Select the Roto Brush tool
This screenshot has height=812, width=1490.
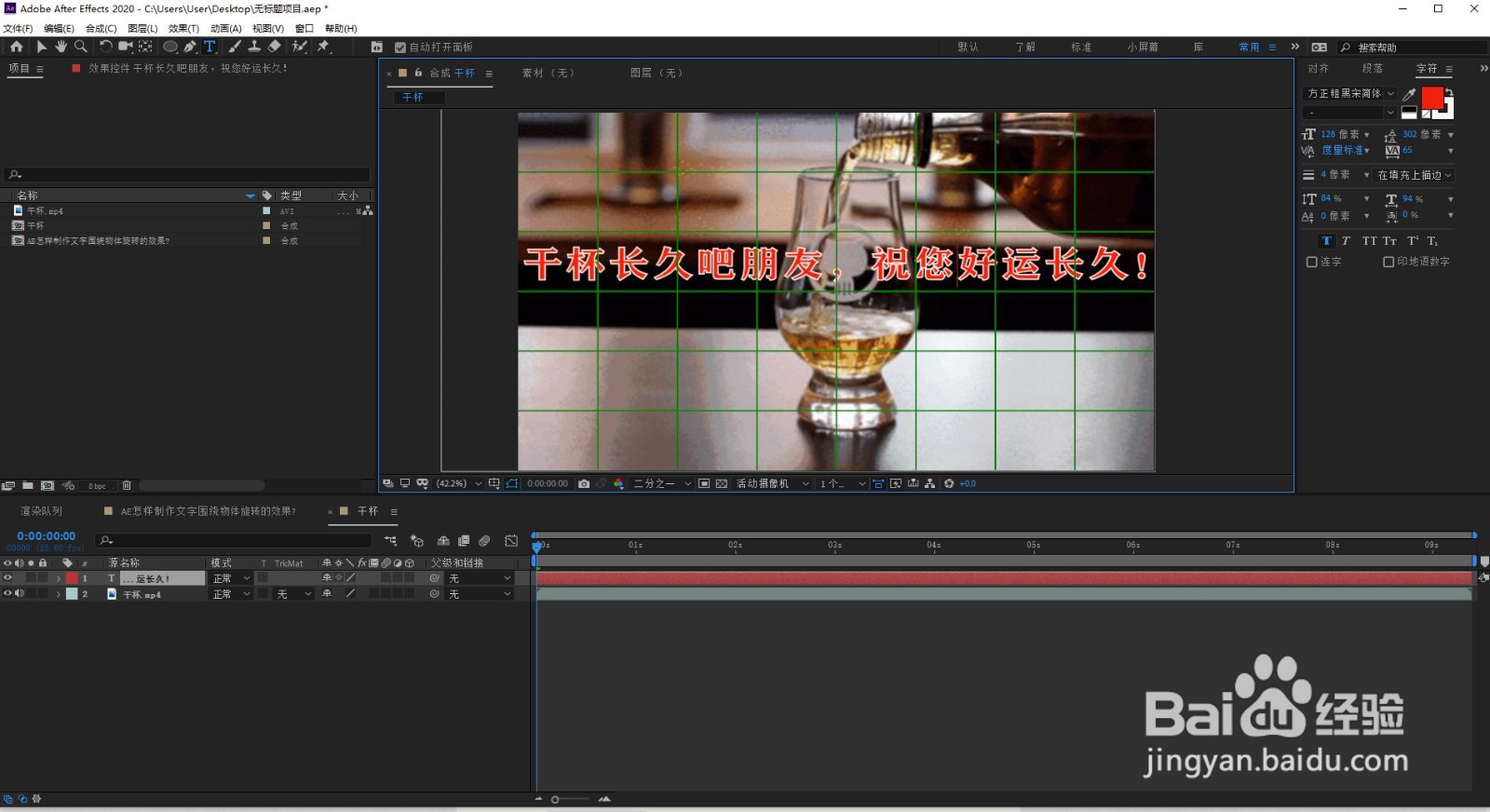click(300, 47)
